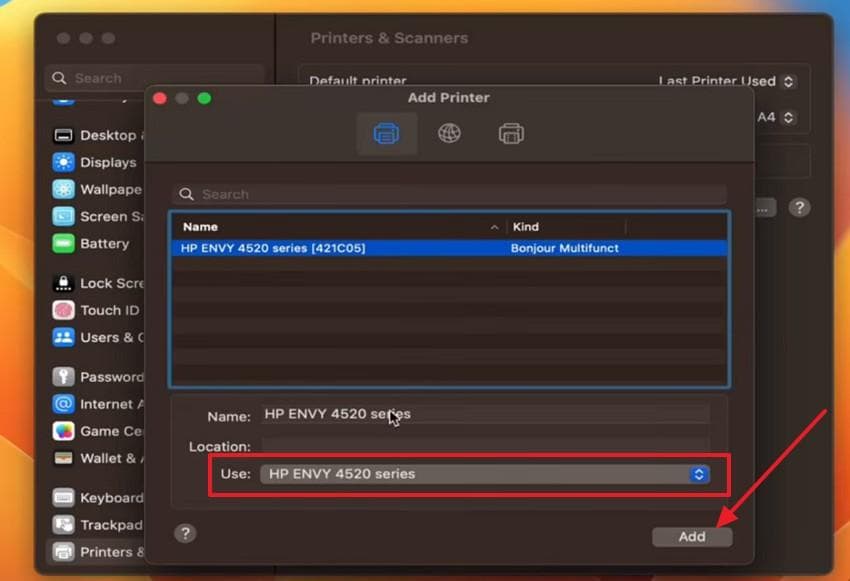Open the Windows printer tab icon
This screenshot has width=850, height=581.
point(511,133)
